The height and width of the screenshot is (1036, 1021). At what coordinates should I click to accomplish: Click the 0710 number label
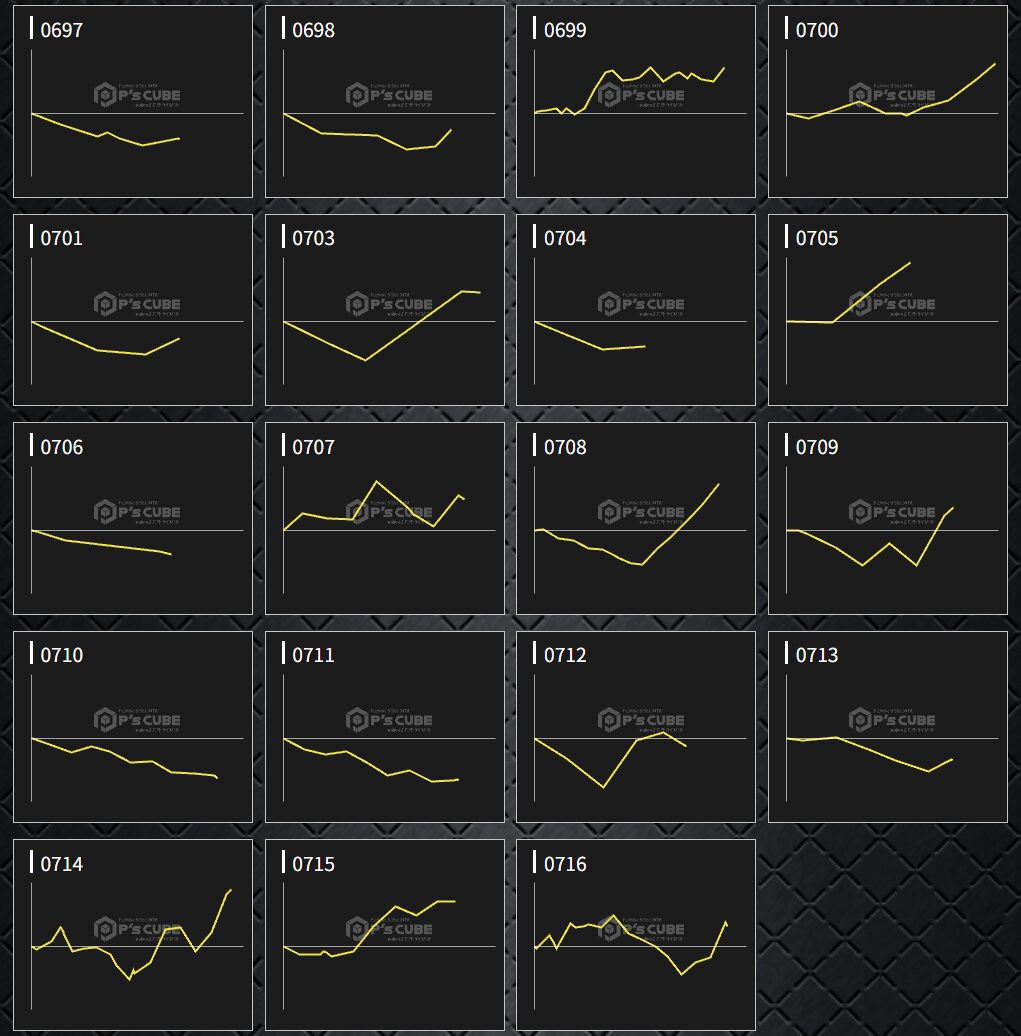62,656
